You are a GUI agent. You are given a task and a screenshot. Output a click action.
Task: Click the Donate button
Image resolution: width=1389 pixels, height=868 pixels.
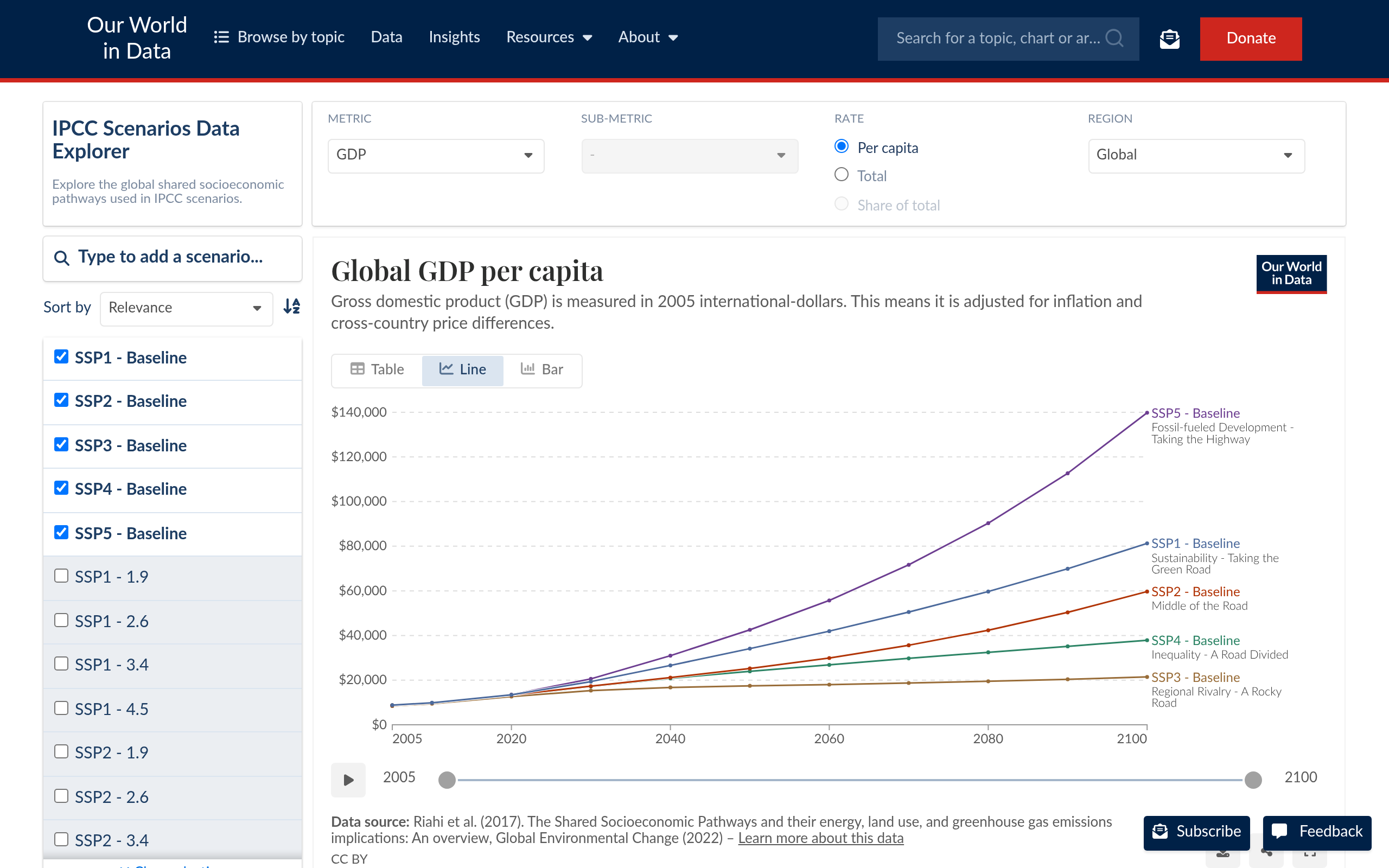click(x=1251, y=39)
